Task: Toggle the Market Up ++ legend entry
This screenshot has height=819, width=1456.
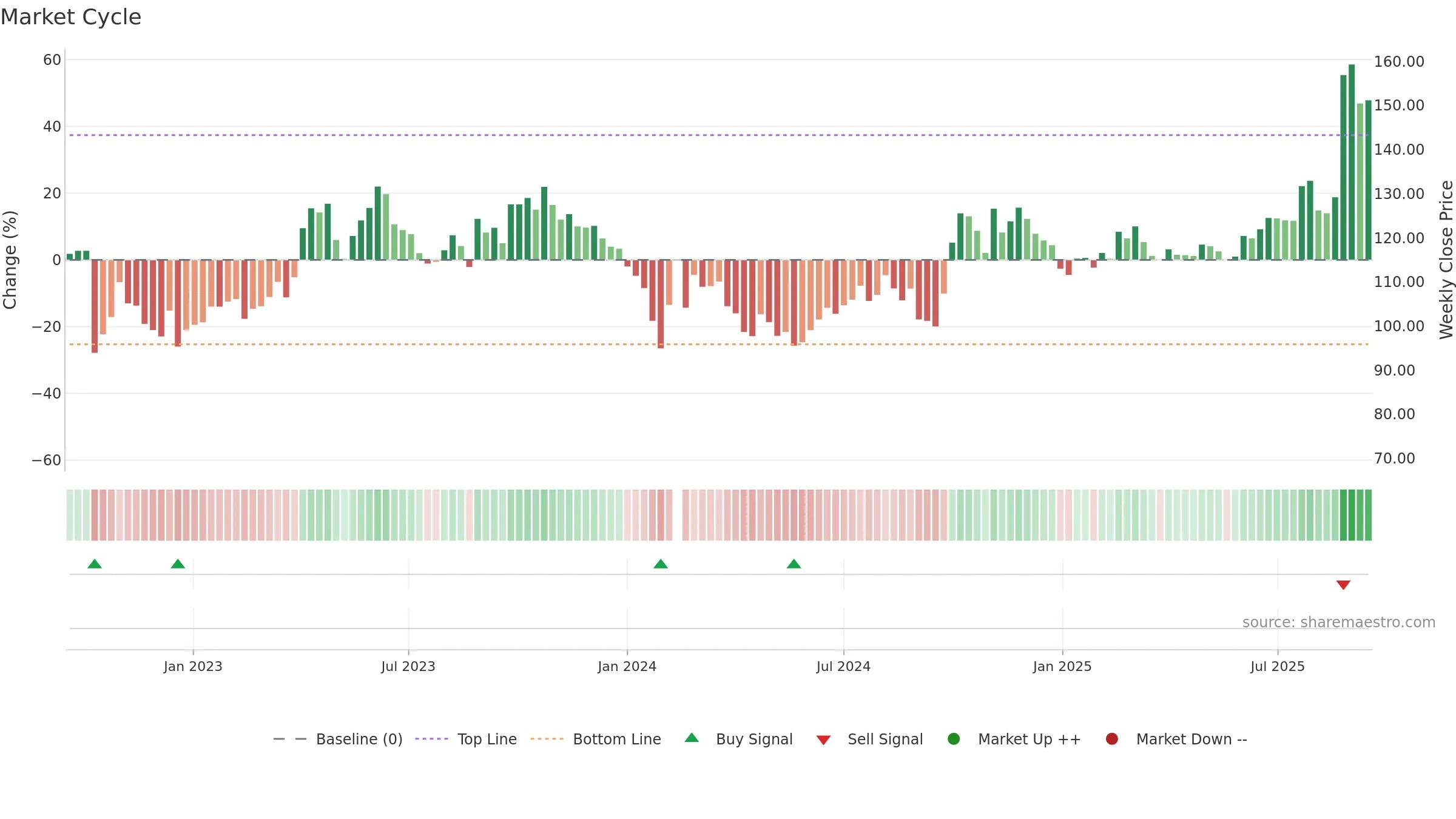Action: point(1014,739)
